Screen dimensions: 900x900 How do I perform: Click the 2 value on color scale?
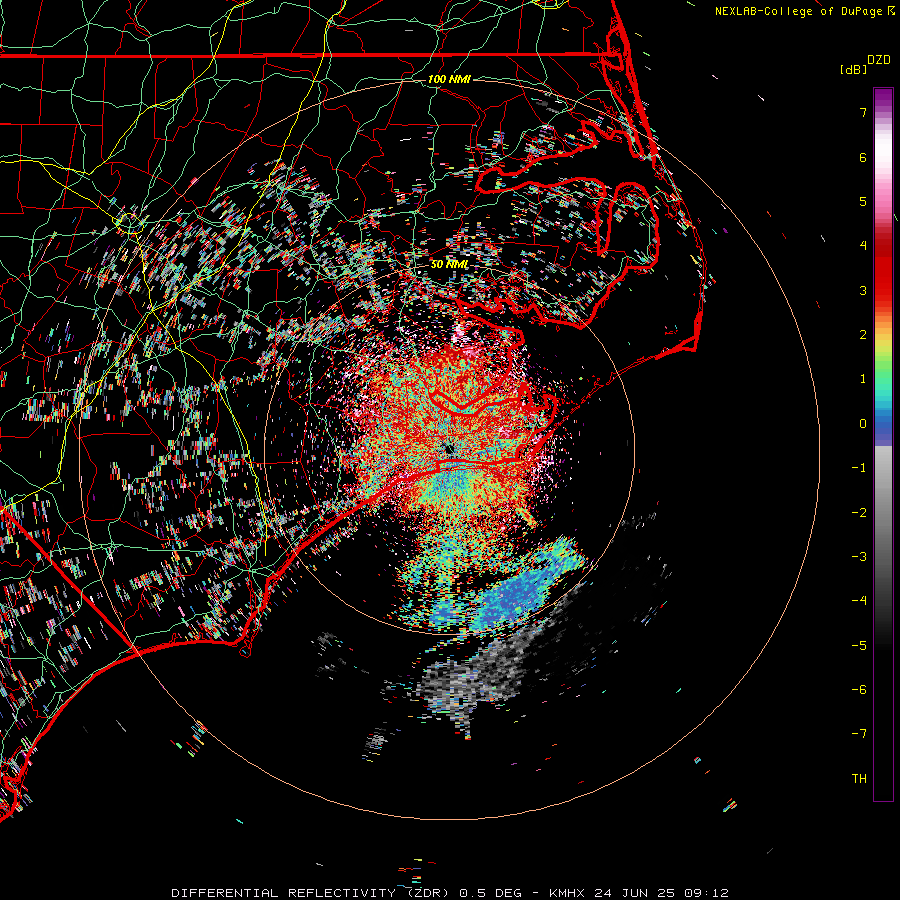coord(863,335)
